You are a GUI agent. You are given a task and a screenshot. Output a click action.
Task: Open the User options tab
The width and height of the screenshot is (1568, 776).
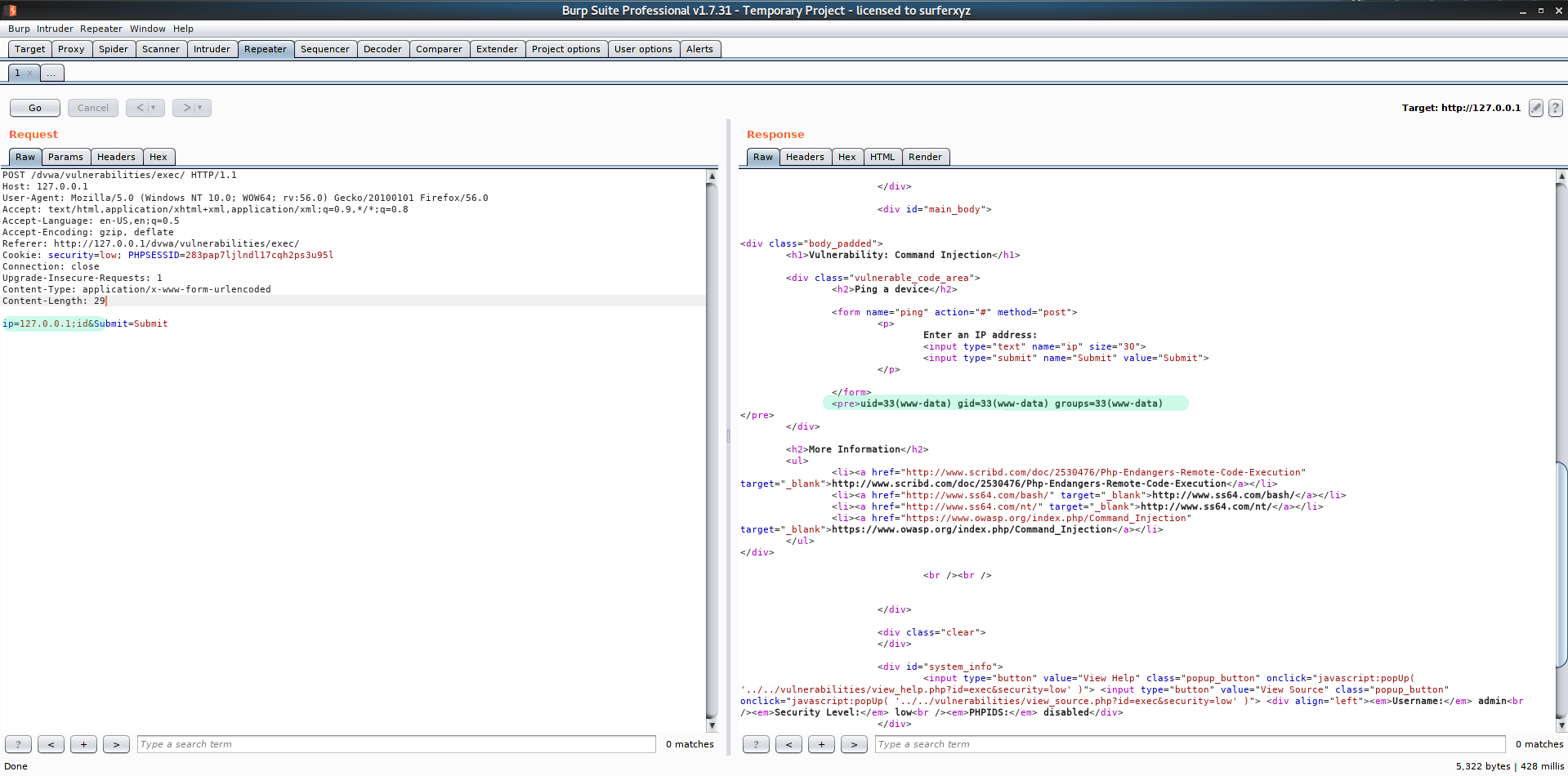pyautogui.click(x=644, y=49)
